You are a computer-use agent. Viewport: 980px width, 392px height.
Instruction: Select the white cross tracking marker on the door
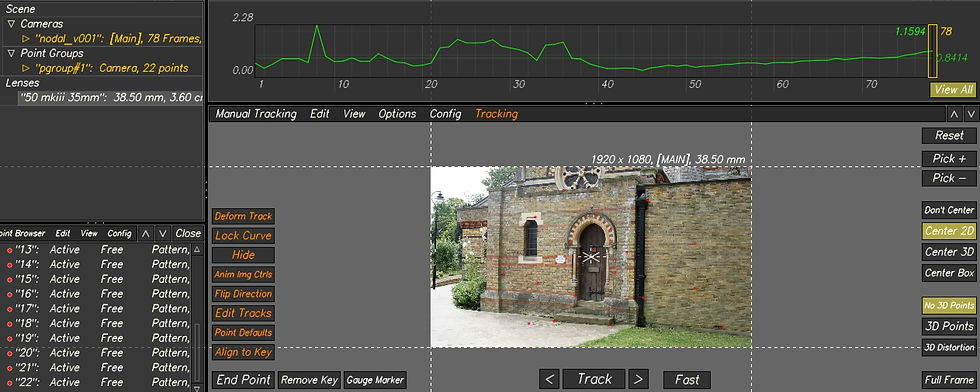point(591,256)
